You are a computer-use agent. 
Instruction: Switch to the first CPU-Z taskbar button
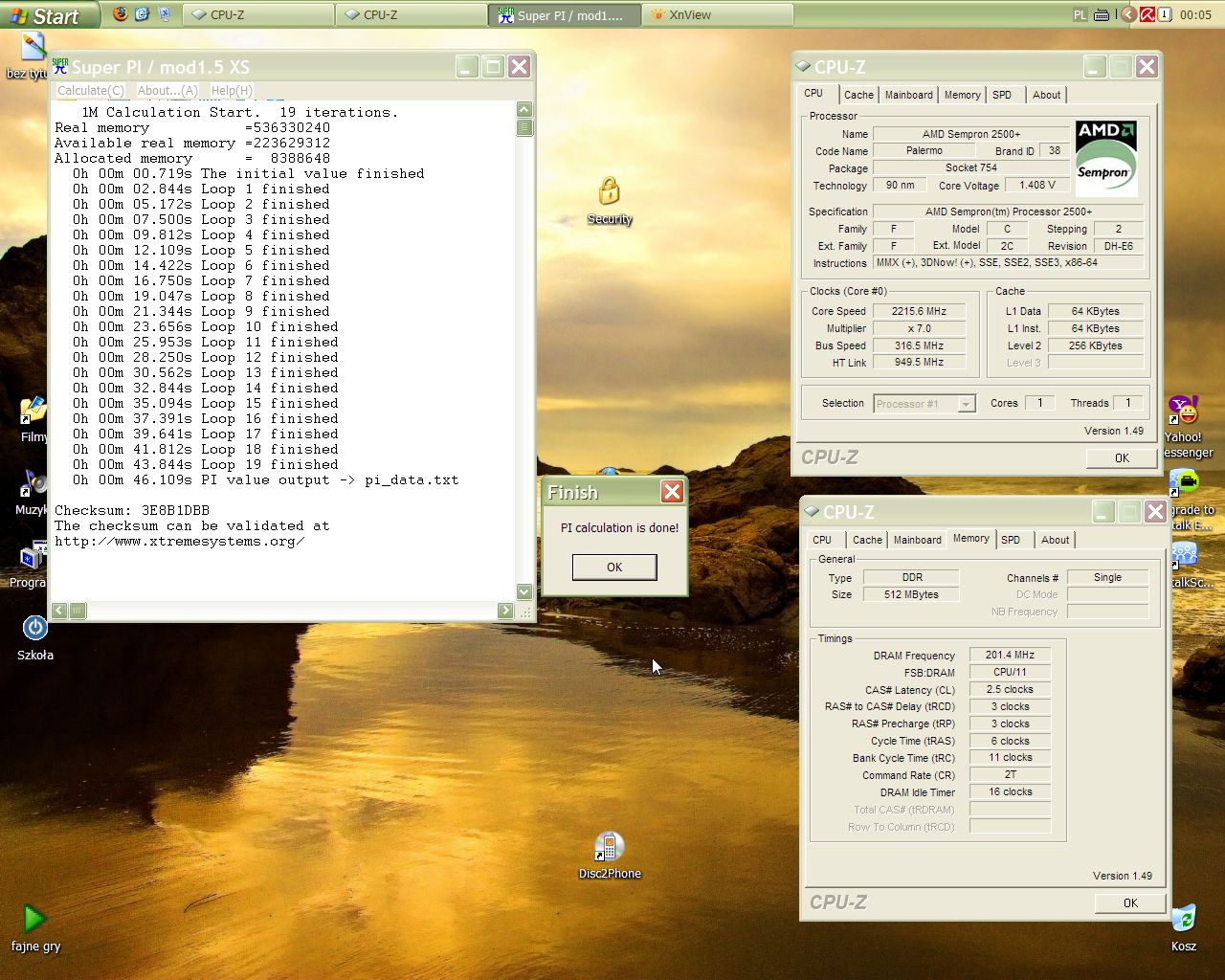click(258, 14)
